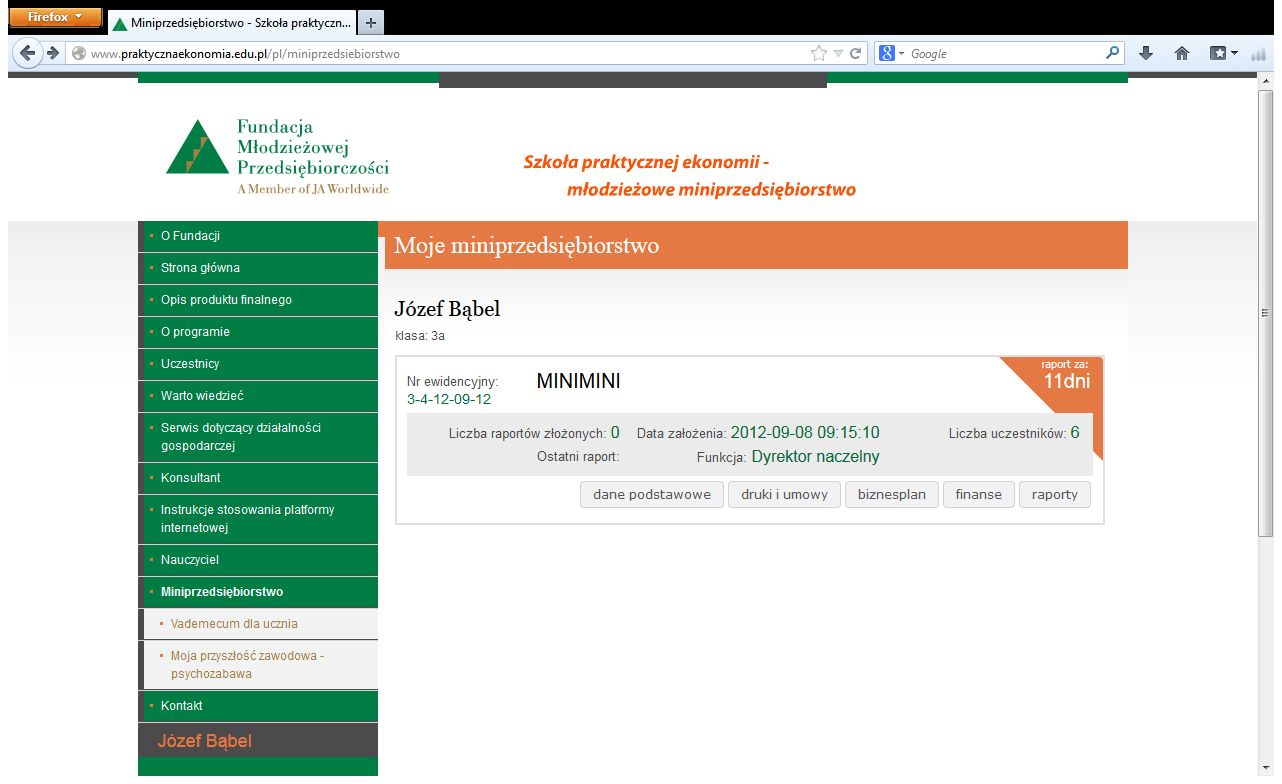Click the date 2012-09-08 09:15:10
The height and width of the screenshot is (784, 1282).
click(x=805, y=433)
